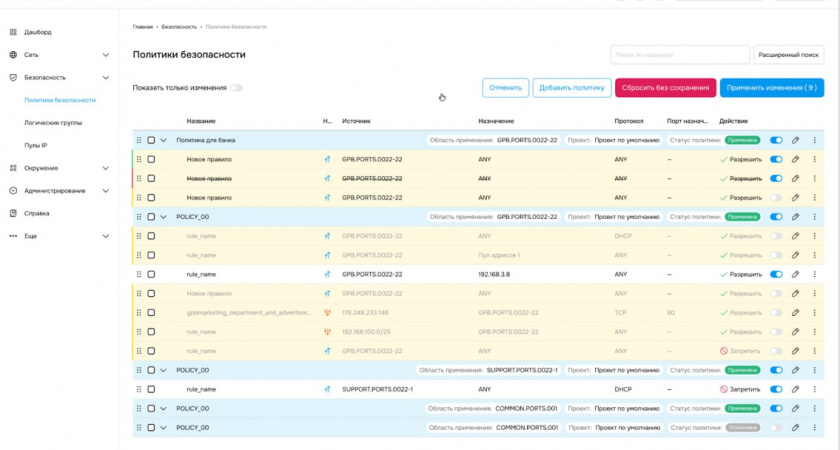The image size is (840, 450).
Task: Open three-dot menu for Политика для банка row
Action: (x=815, y=141)
